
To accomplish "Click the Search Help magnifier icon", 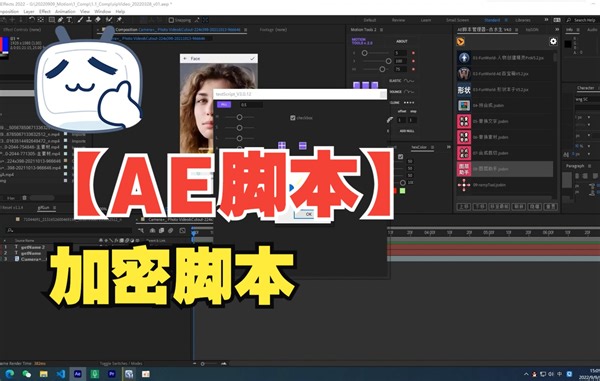I will point(569,20).
